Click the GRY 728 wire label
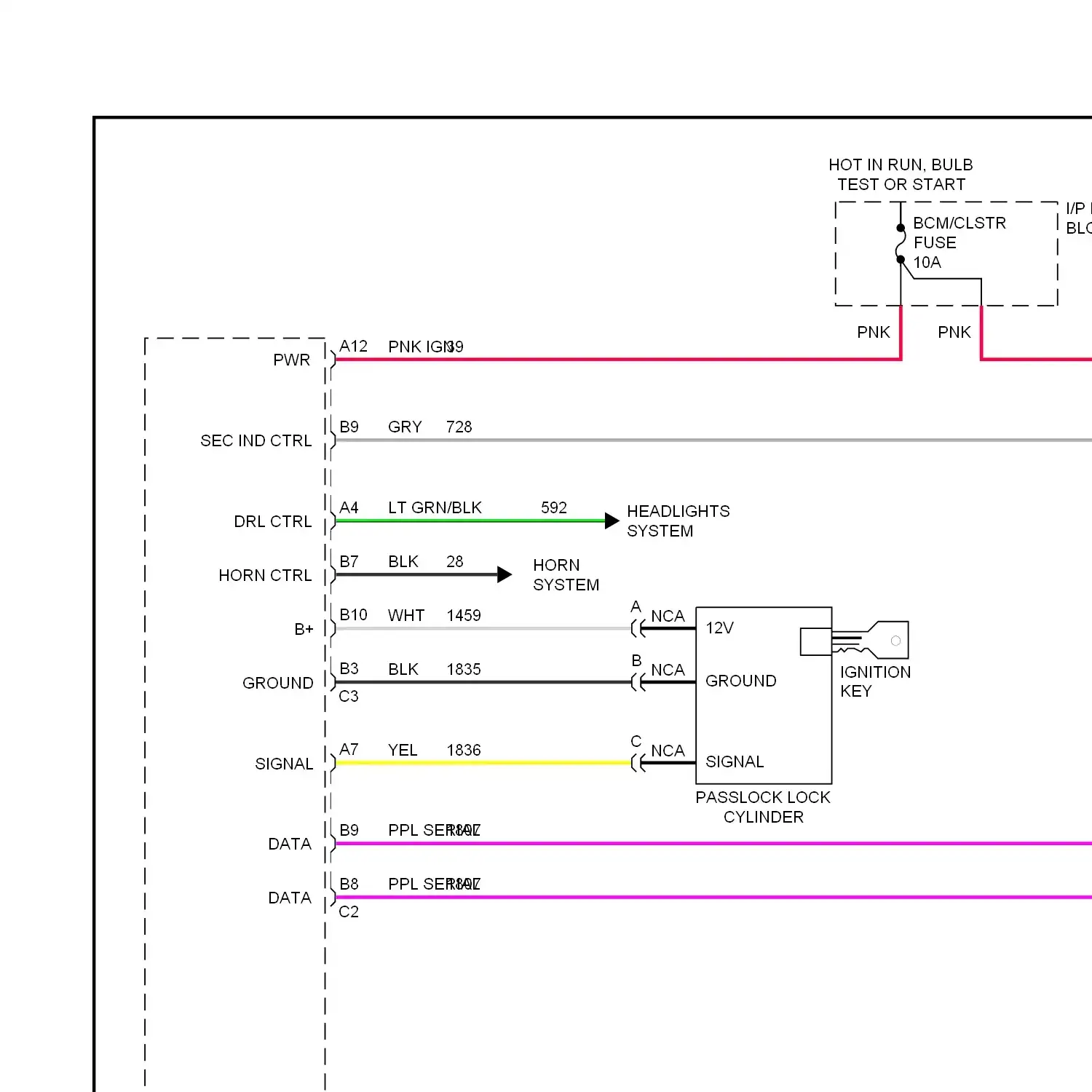Screen dimensions: 1092x1092 tap(430, 427)
